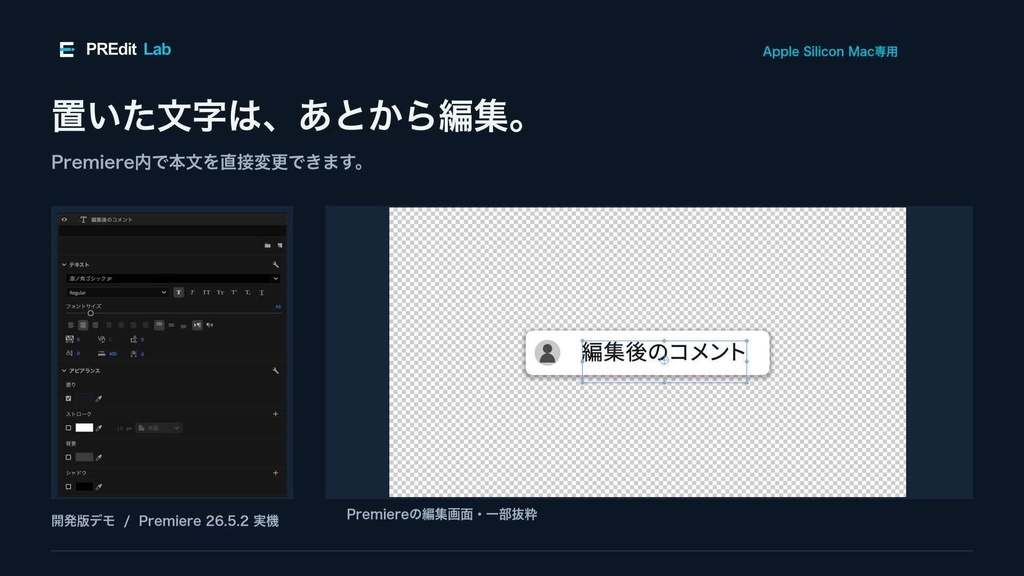The image size is (1024, 576).
Task: Click the tsume icon in lower row
Action: [134, 353]
